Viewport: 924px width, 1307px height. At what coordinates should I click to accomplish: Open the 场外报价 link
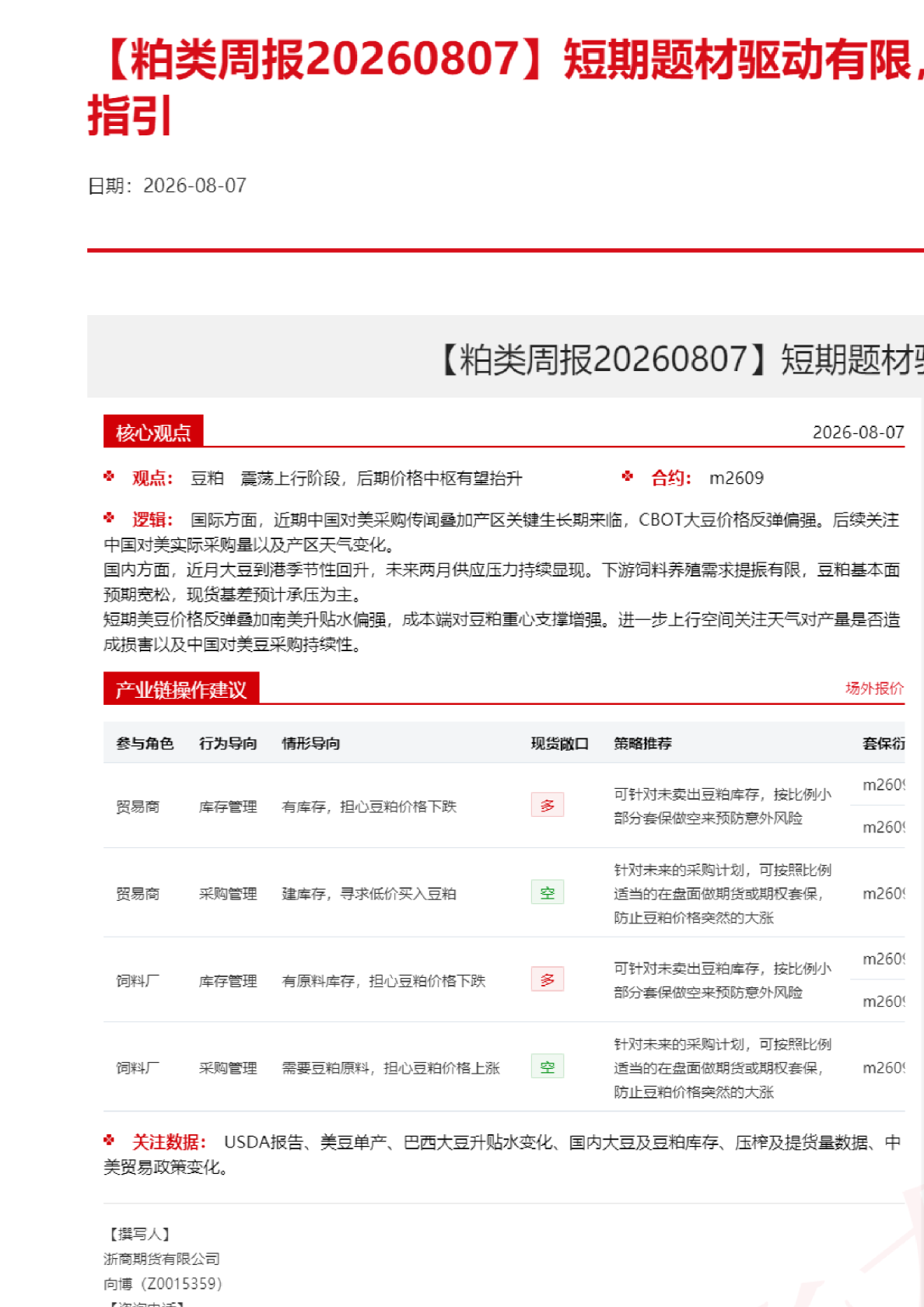tap(874, 688)
